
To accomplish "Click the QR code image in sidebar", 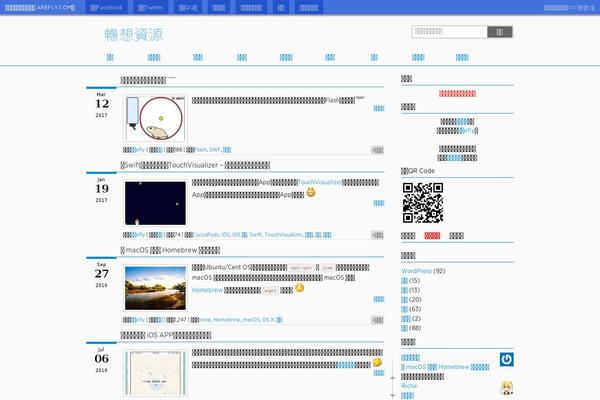I will pyautogui.click(x=423, y=203).
